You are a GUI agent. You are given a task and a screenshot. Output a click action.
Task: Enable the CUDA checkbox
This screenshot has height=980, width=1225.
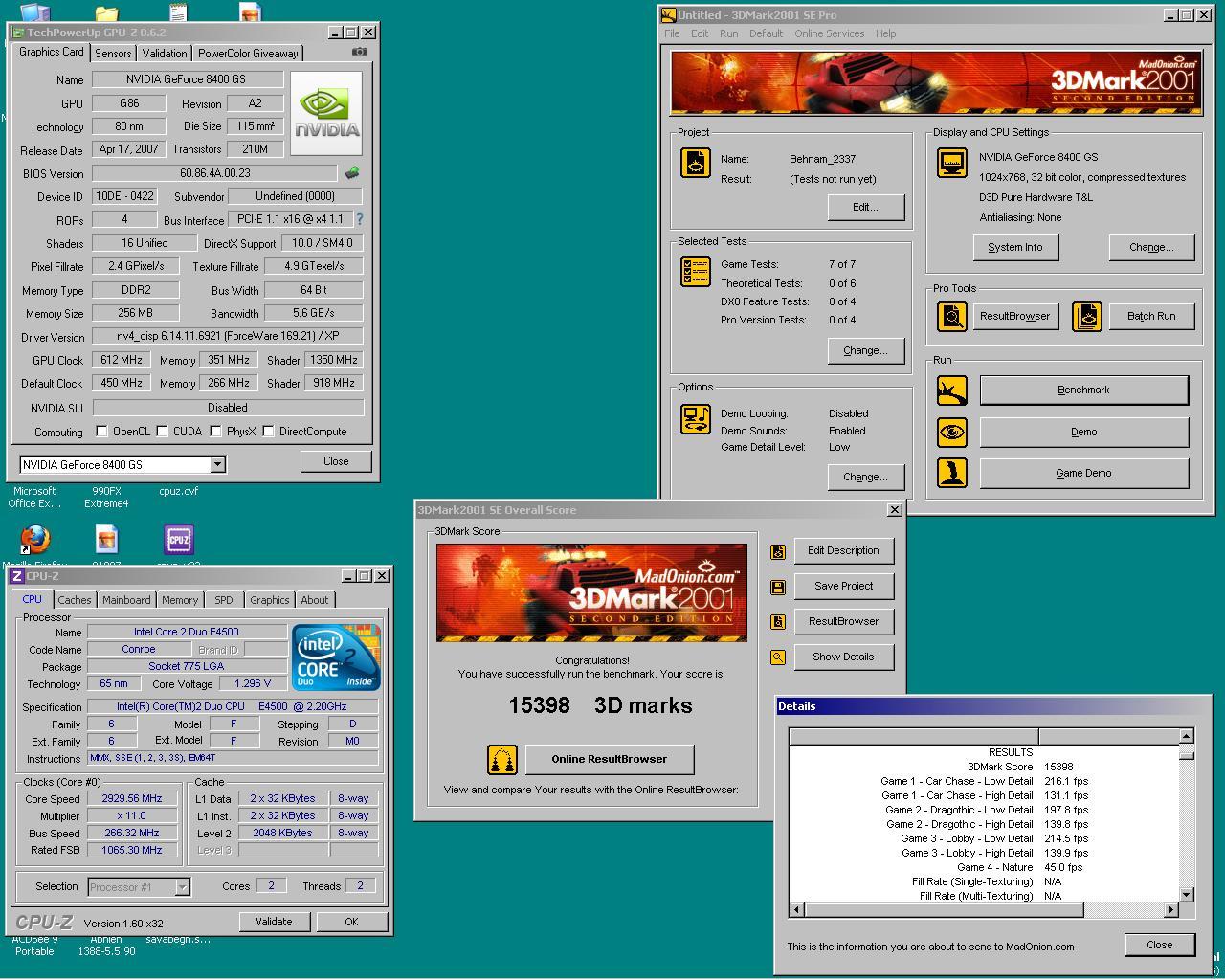click(x=162, y=432)
